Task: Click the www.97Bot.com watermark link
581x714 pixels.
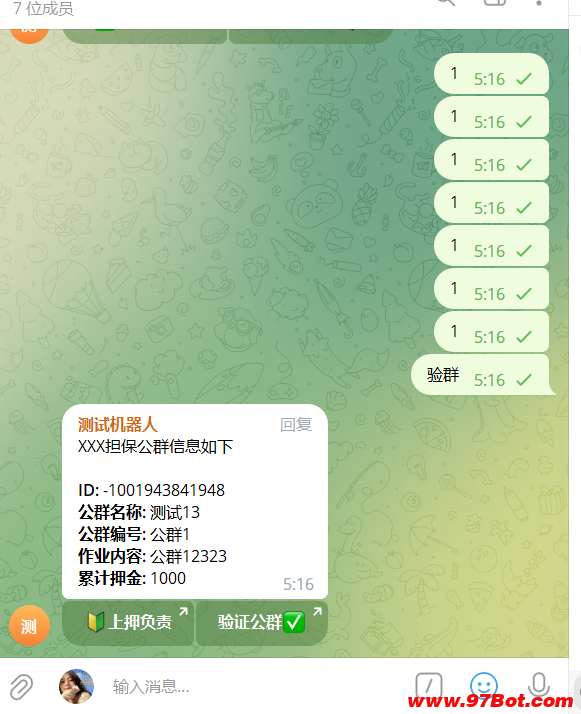Action: 490,700
